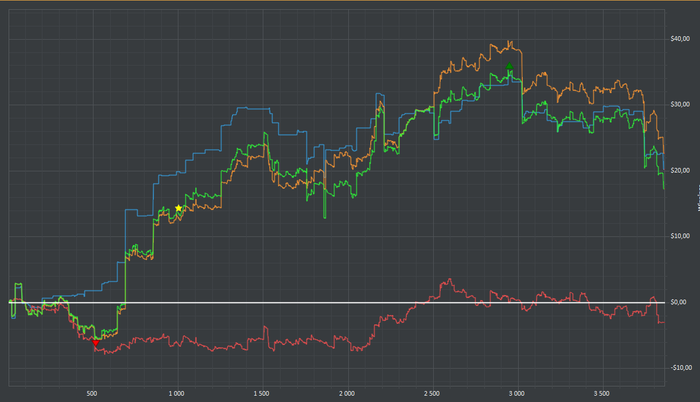Click the 3 500 x-axis label
Screen dimensions: 700x402
[x=602, y=394]
